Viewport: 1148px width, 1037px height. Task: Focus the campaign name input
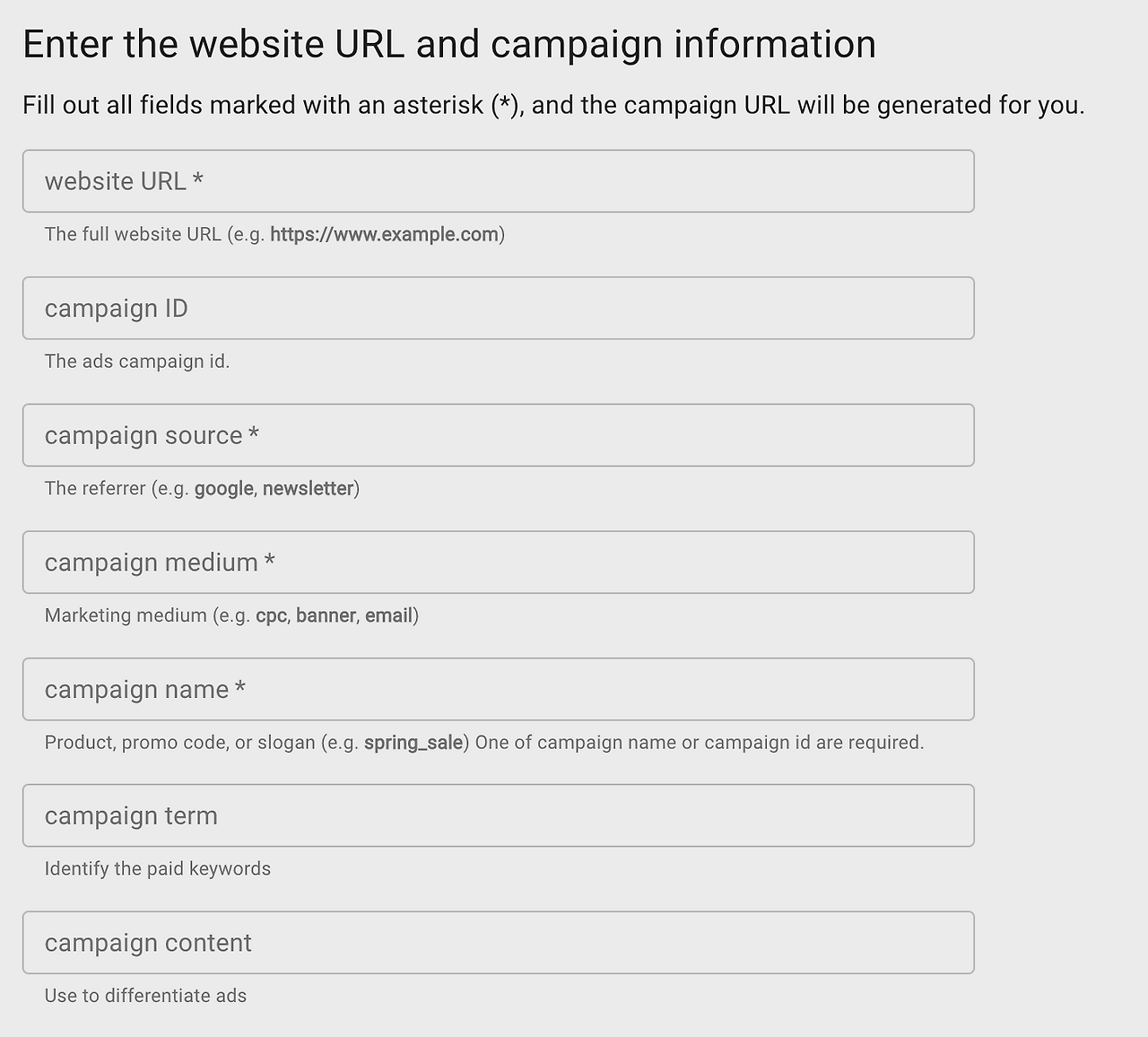coord(498,689)
